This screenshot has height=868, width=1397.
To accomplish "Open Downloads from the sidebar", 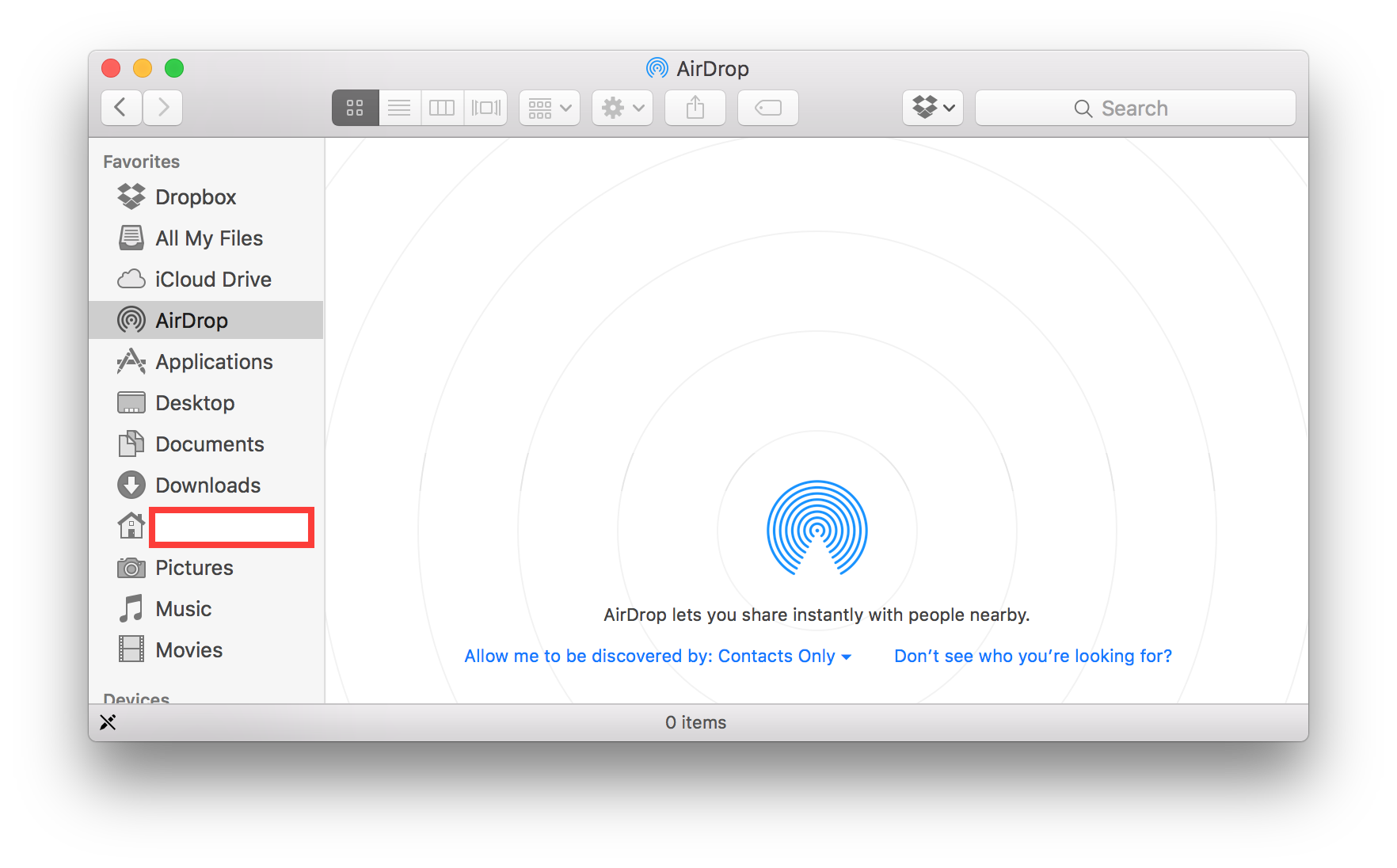I will pos(206,485).
